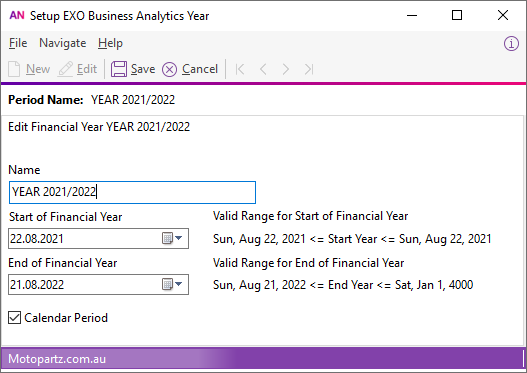The image size is (527, 373).
Task: Click the Save floppy disk icon
Action: click(119, 69)
